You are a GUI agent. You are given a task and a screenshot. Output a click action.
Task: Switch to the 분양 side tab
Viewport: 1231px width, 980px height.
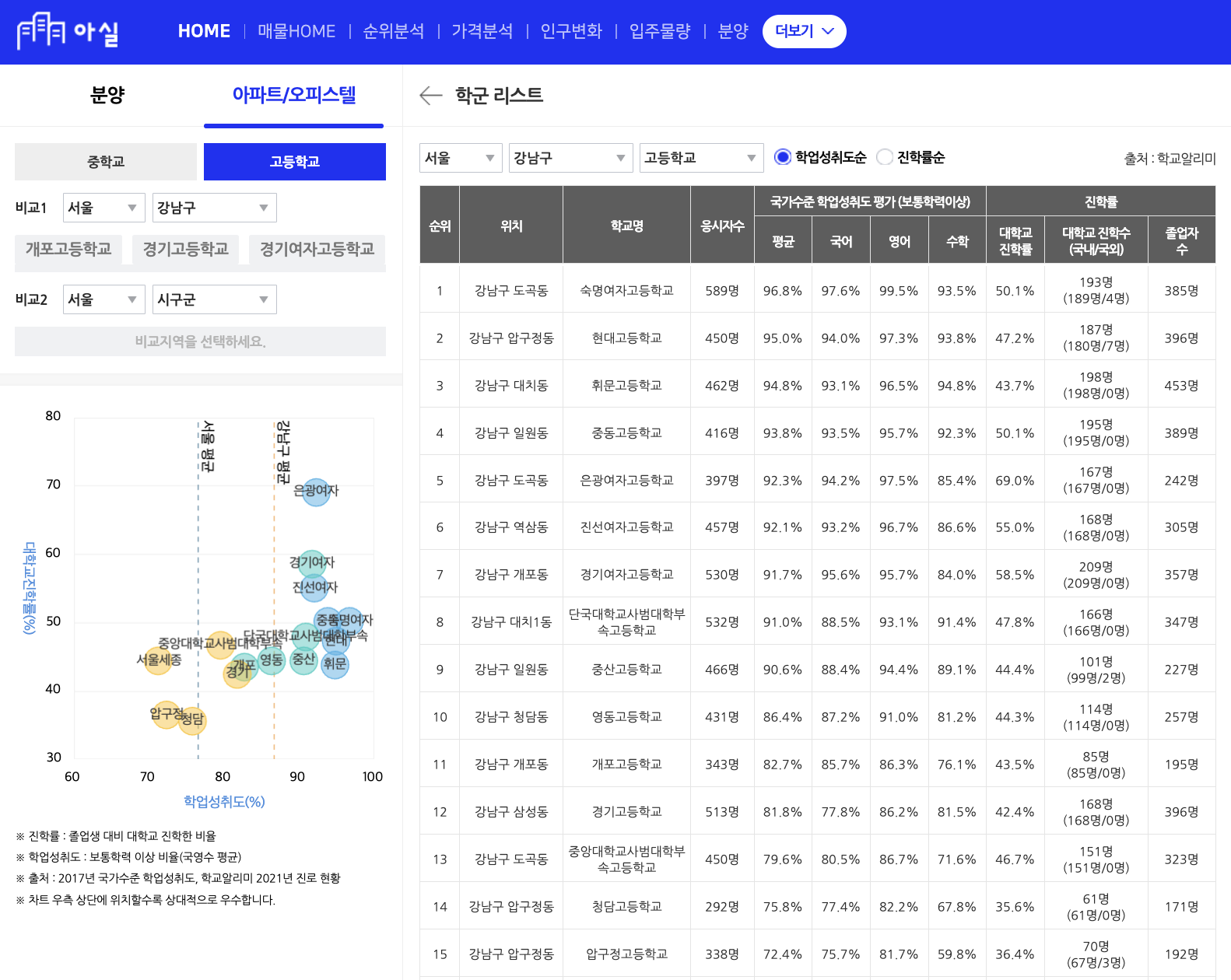[x=107, y=95]
